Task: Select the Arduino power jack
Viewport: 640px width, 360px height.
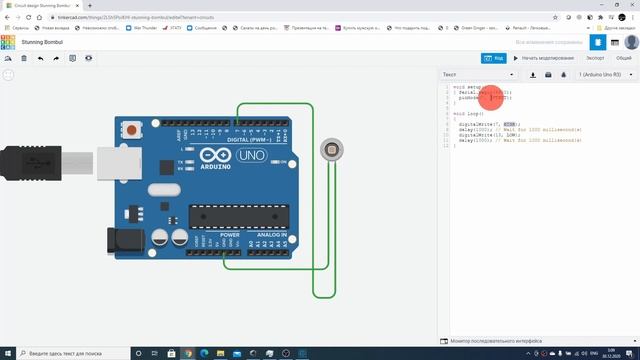Action: pyautogui.click(x=126, y=240)
